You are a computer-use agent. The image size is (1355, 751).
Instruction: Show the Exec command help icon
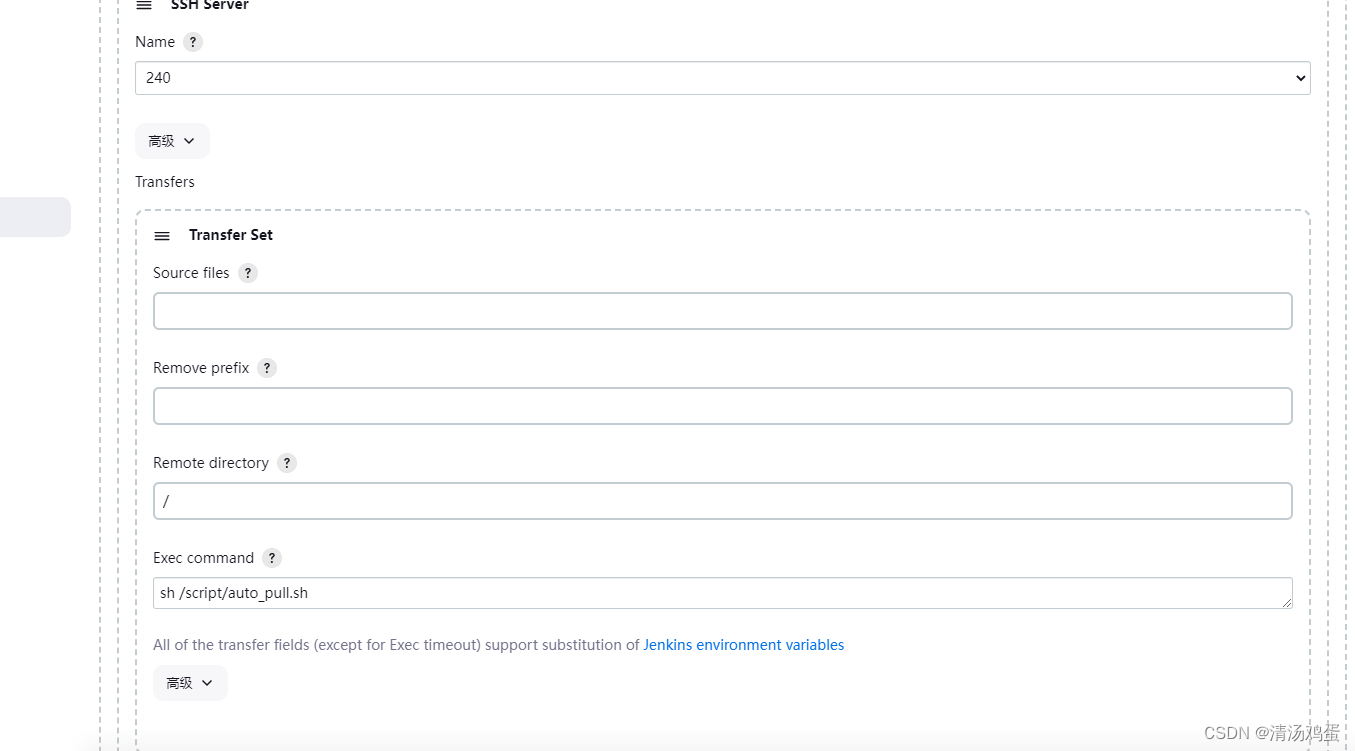(272, 558)
